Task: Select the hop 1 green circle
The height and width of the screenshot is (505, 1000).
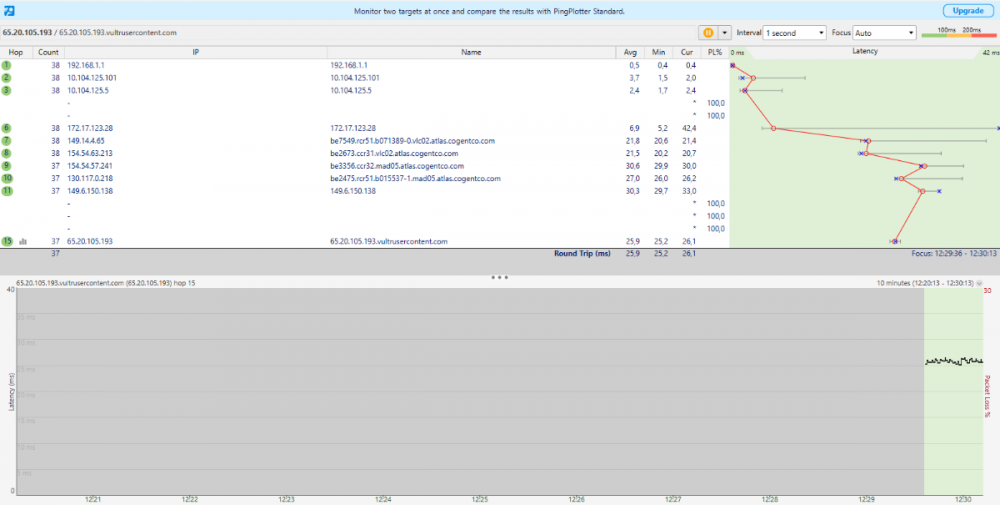Action: 7,65
